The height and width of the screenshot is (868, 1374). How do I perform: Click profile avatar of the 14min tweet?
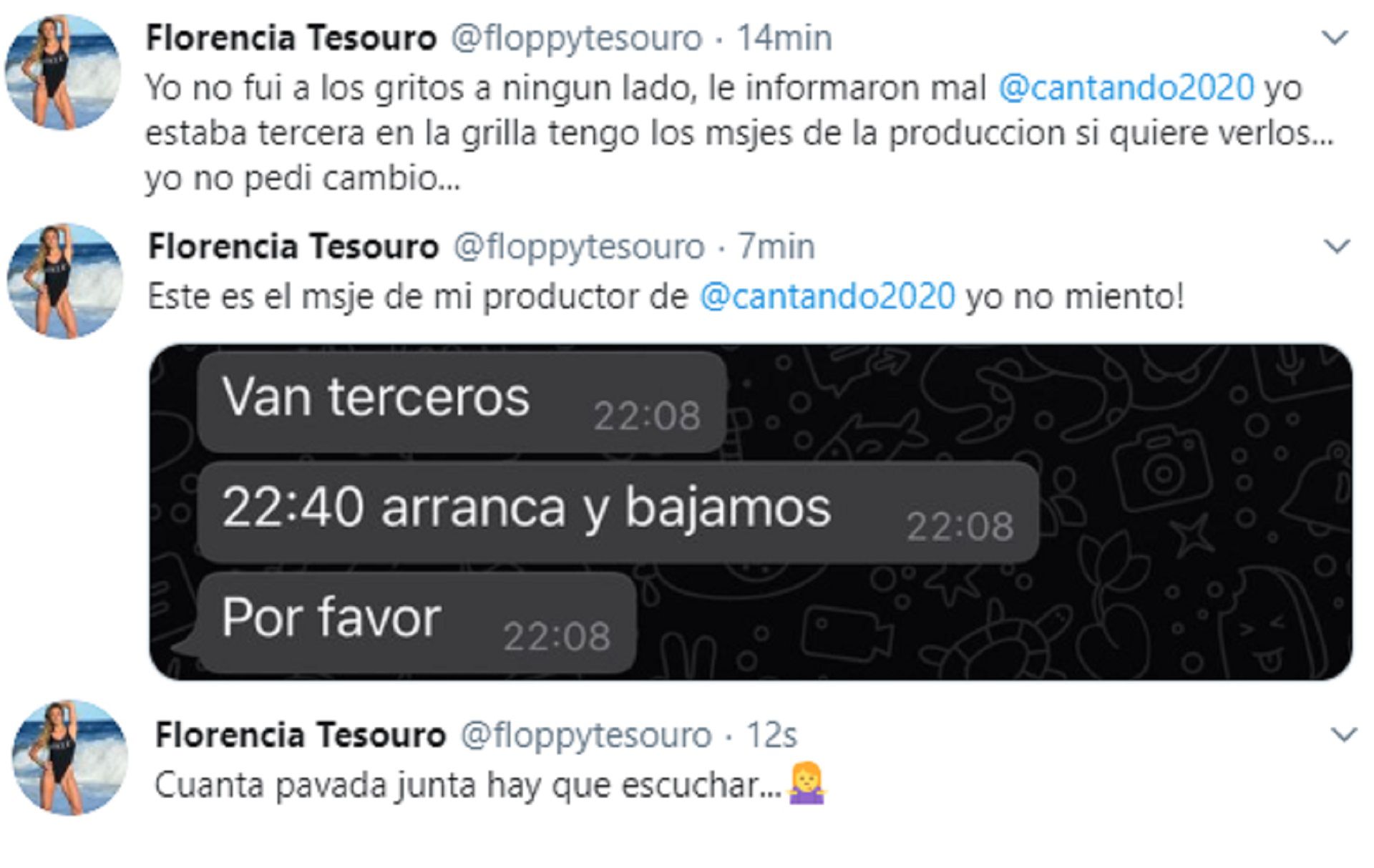63,72
